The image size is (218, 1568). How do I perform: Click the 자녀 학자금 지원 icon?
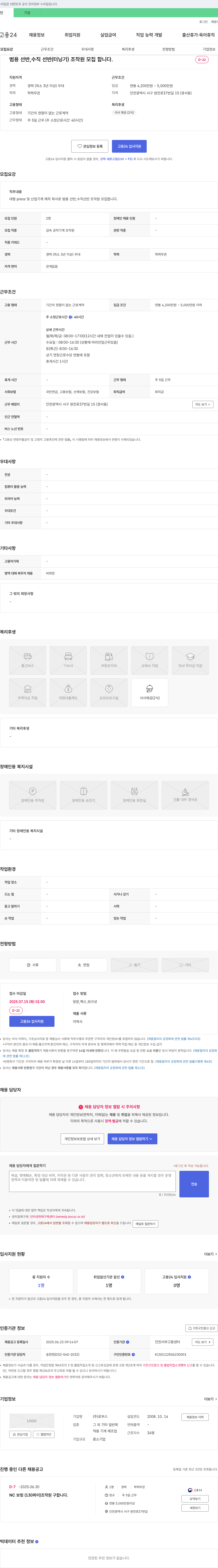[x=190, y=660]
